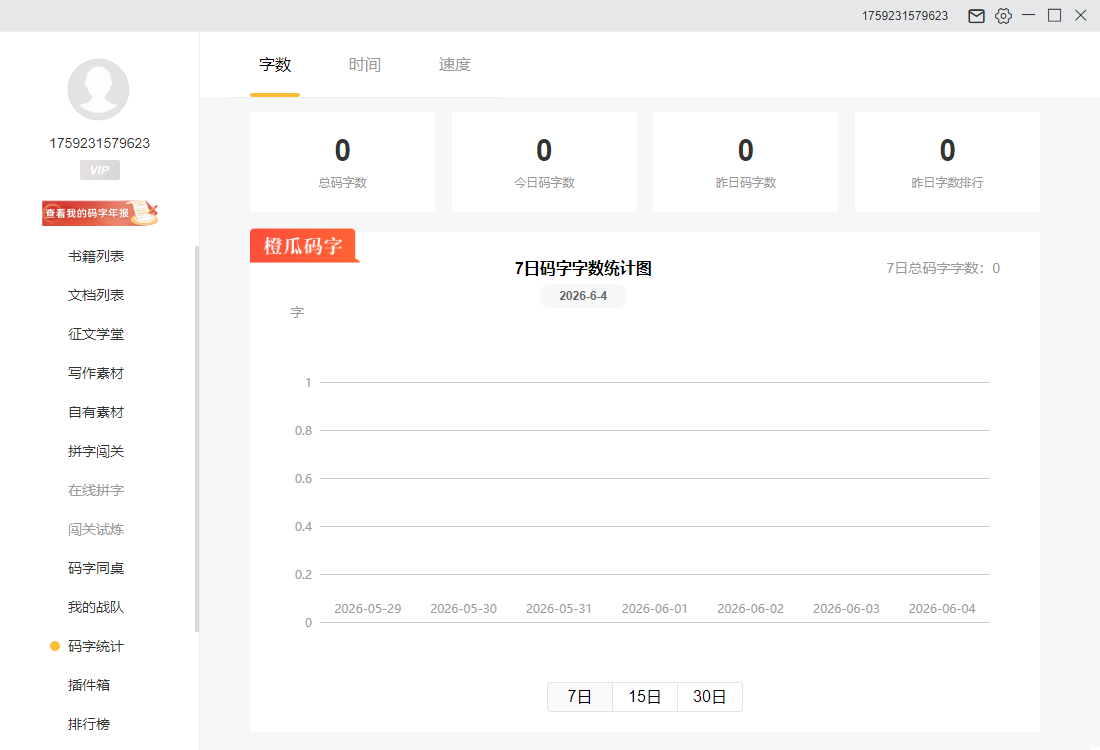
Task: Click the 橙瓜码字 orange tag
Action: 303,246
